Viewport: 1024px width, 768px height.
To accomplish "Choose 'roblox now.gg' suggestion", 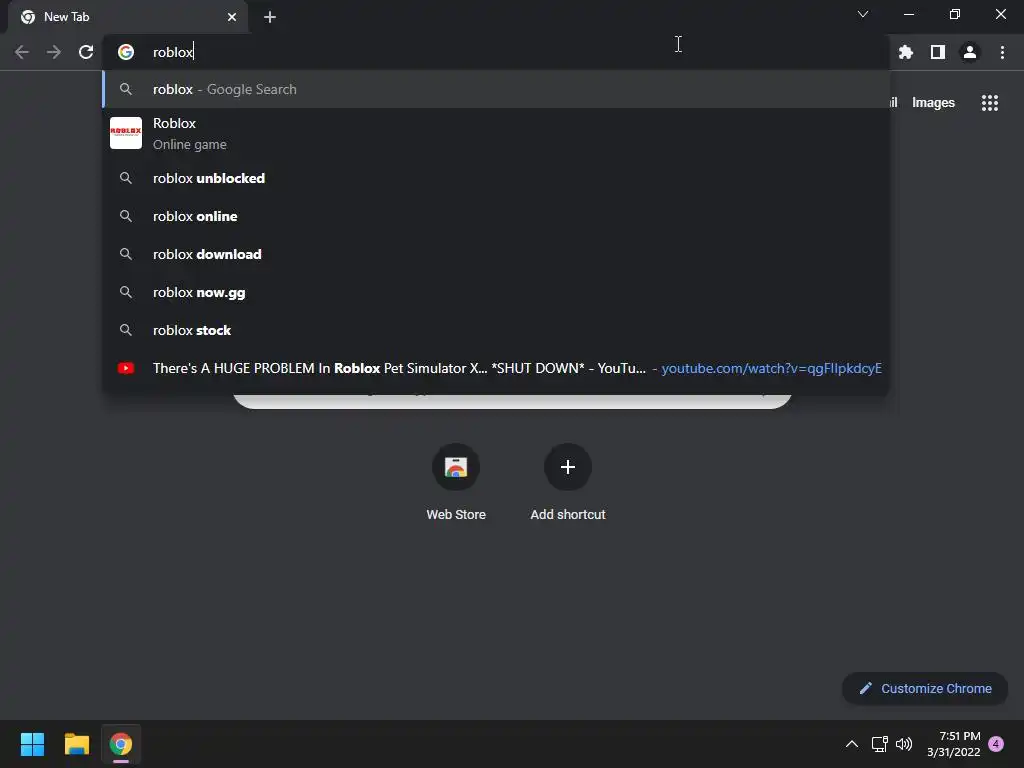I will pyautogui.click(x=496, y=292).
